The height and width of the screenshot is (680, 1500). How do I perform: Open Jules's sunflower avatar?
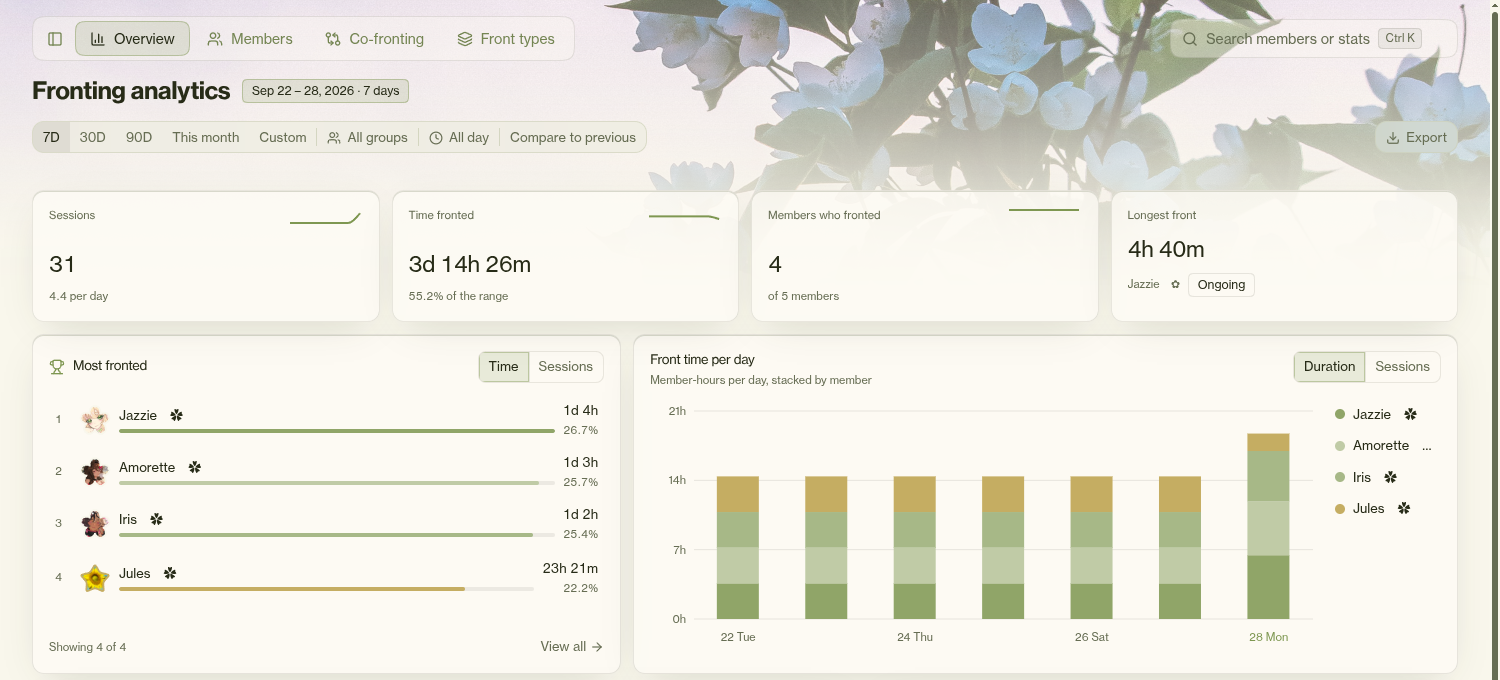pyautogui.click(x=95, y=577)
